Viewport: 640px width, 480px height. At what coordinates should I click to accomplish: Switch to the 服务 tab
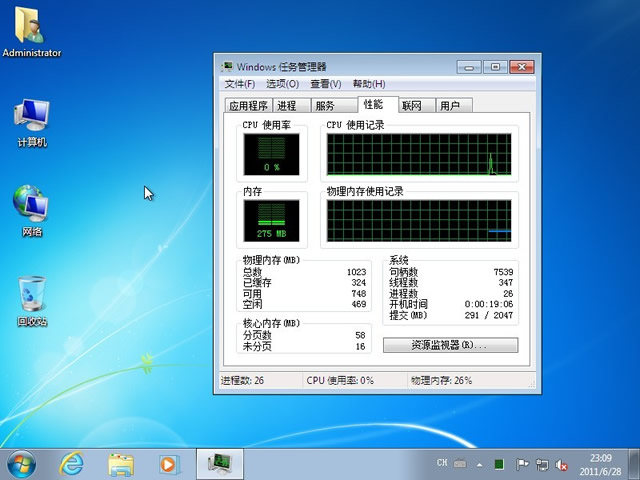coord(334,106)
